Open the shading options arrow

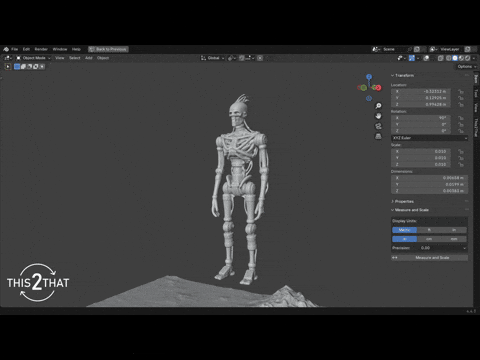pos(474,58)
